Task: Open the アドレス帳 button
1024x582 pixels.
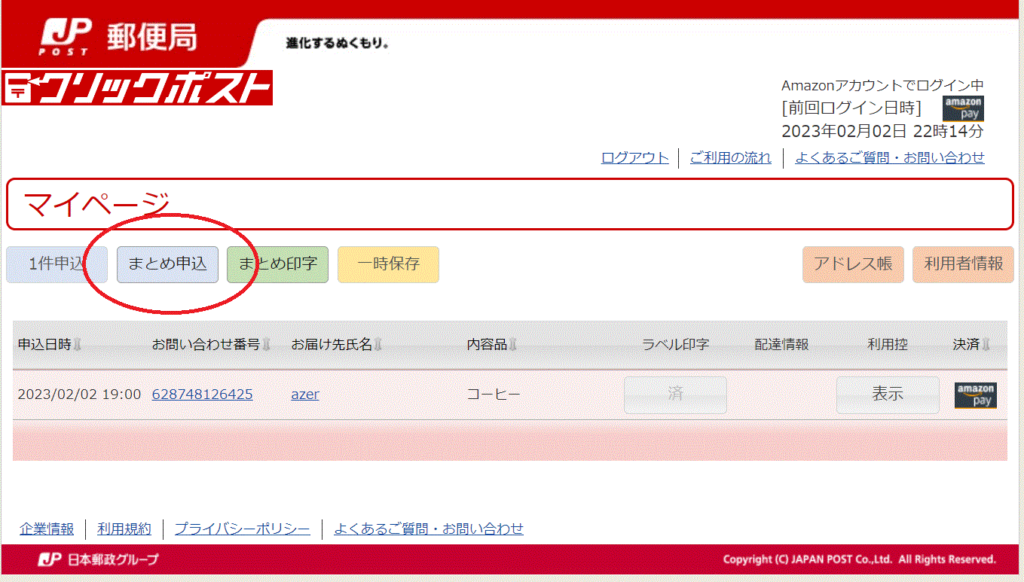Action: (x=853, y=265)
